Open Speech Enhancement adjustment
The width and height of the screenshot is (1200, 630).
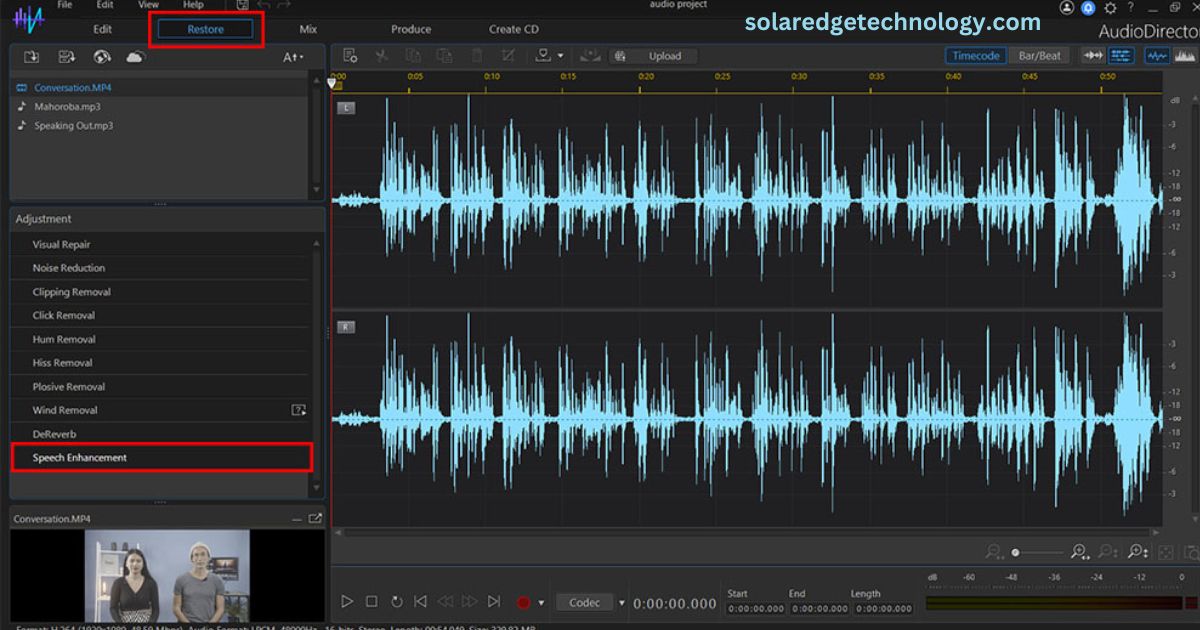tap(162, 458)
